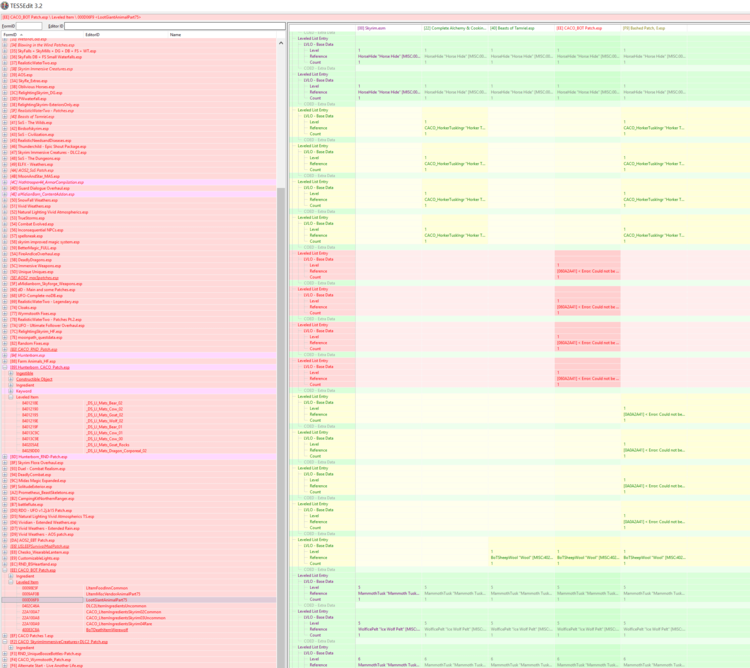Expand the Beasts of Tamriel.esp tree node
This screenshot has height=668, width=750.
5,117
